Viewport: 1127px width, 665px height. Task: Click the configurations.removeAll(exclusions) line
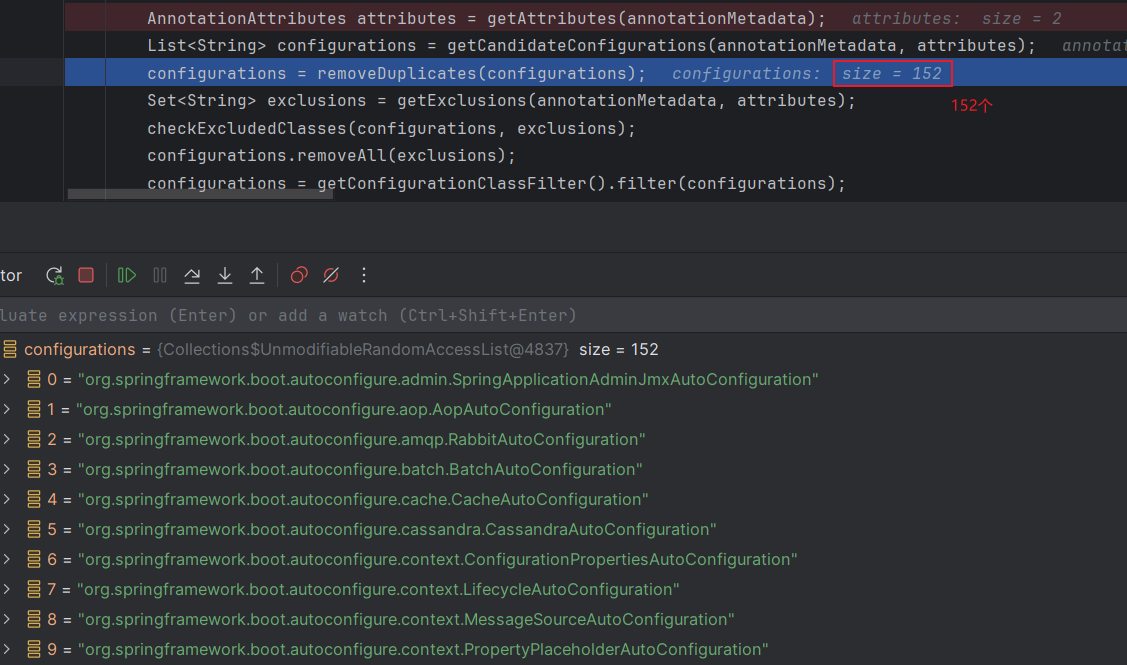point(331,156)
